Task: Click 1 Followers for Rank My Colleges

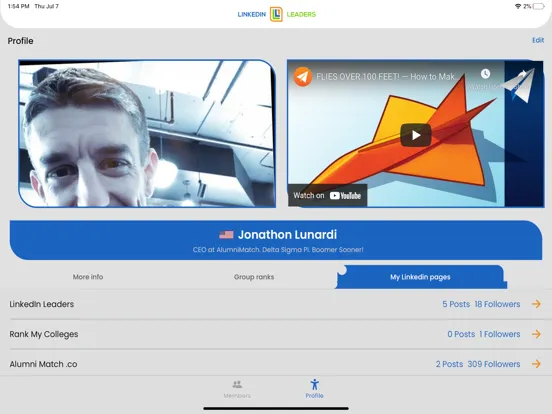Action: pyautogui.click(x=500, y=334)
